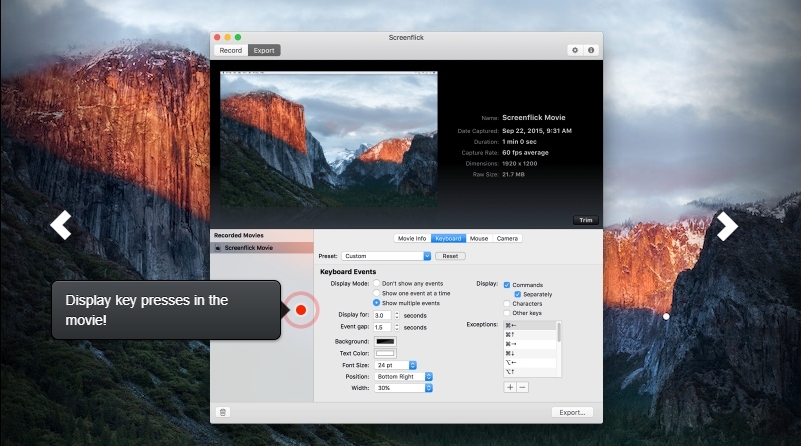The height and width of the screenshot is (446, 801).
Task: Switch to Export mode in toolbar
Action: (x=264, y=51)
